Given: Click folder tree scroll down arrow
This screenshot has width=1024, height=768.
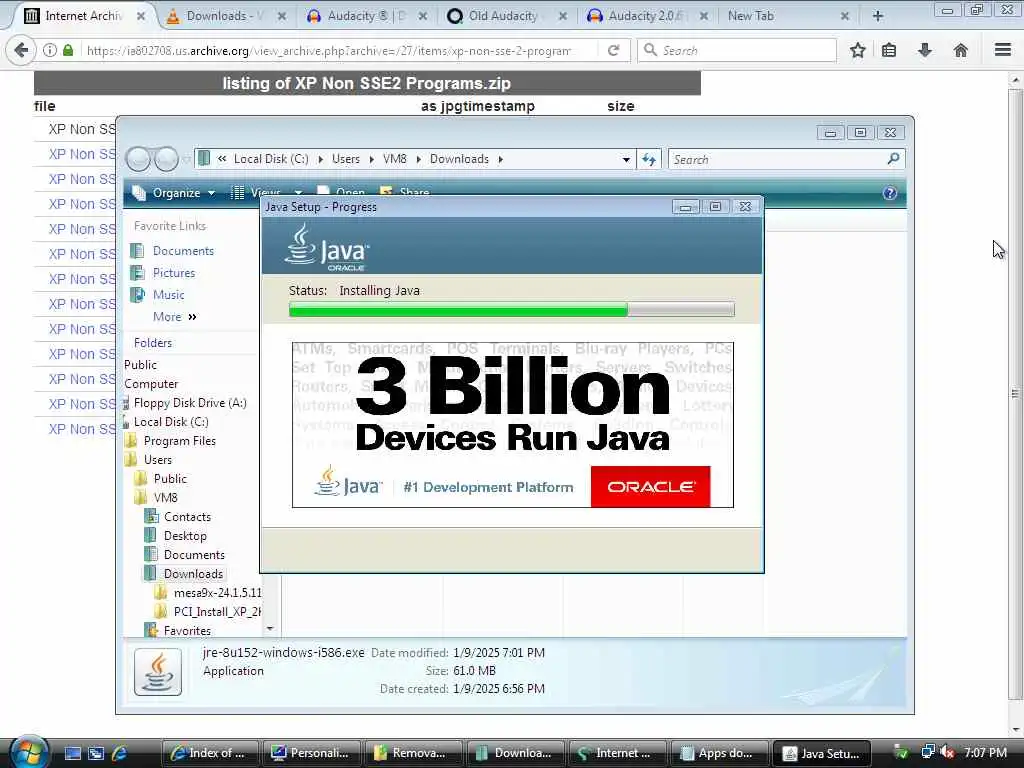Looking at the screenshot, I should 270,628.
